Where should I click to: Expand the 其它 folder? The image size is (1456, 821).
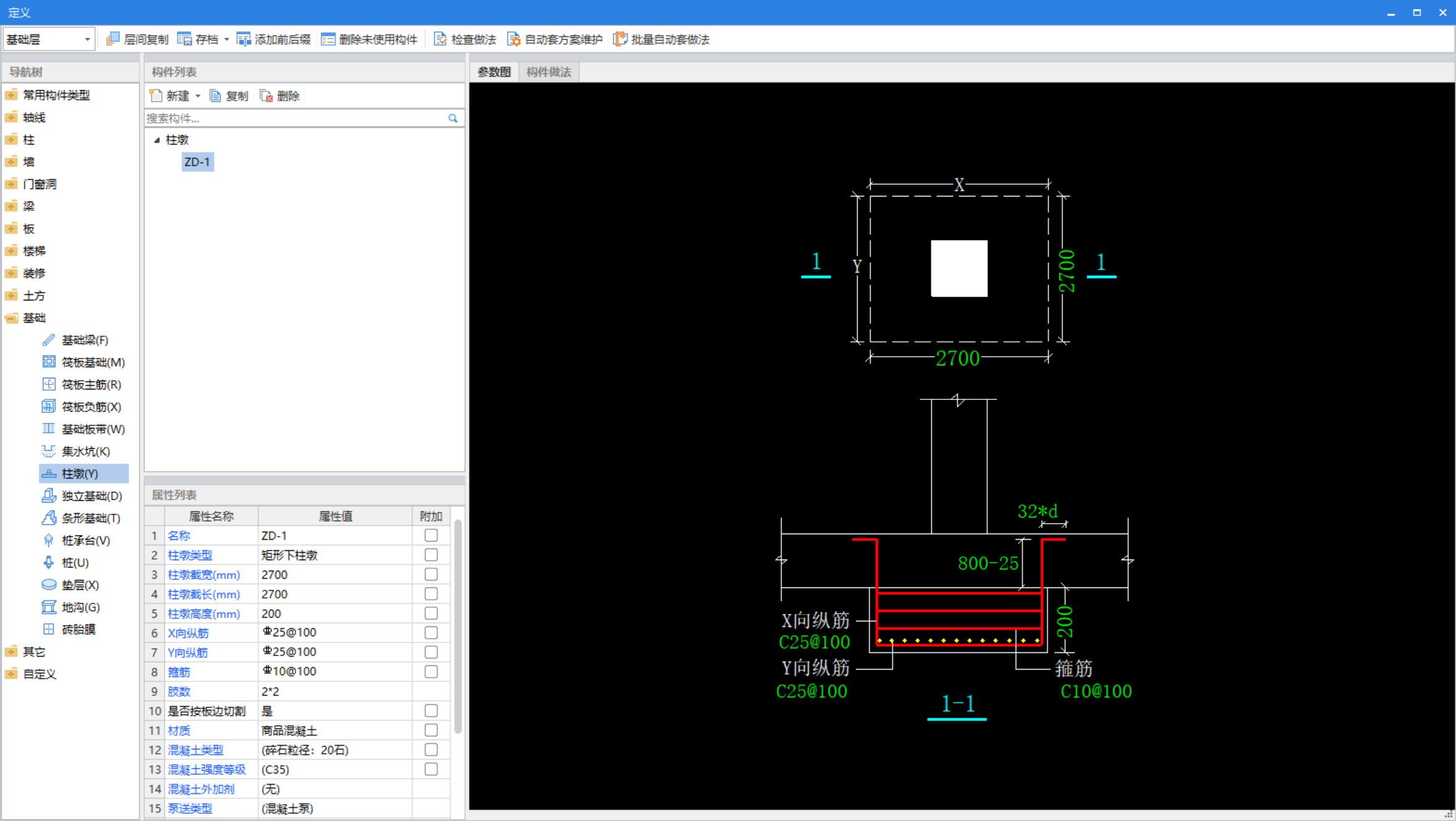click(x=11, y=652)
